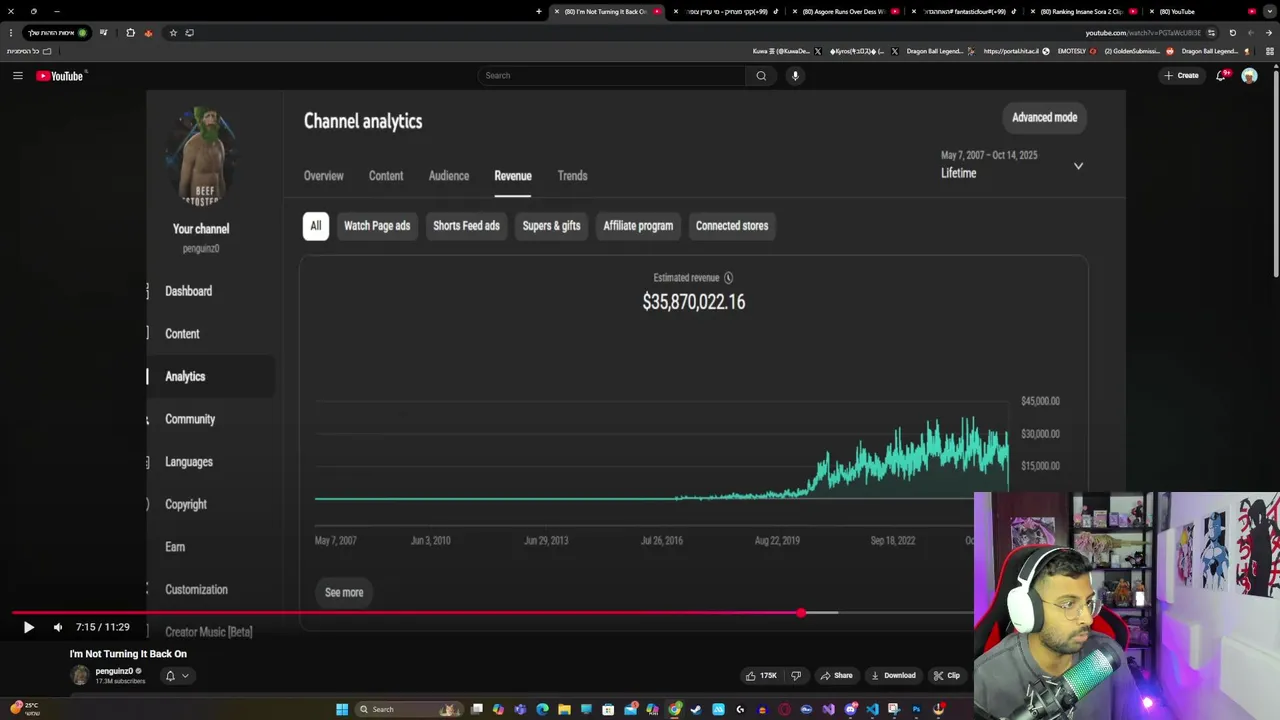Open the account avatar menu
The height and width of the screenshot is (720, 1280).
1249,76
